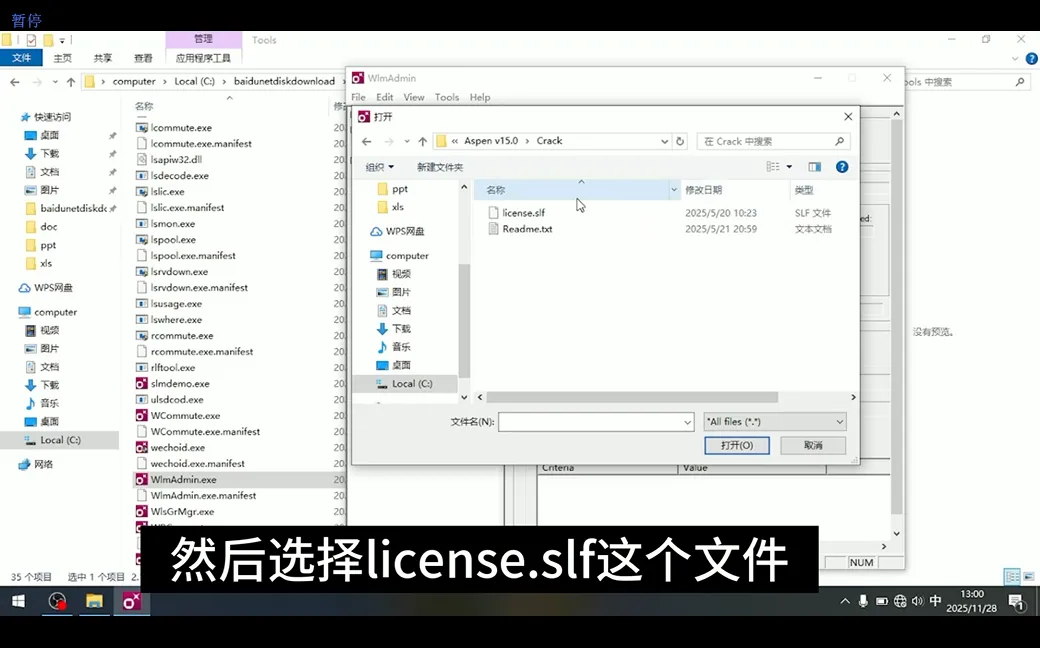This screenshot has height=648, width=1040.
Task: Select lsapiw32.dll in Explorer list
Action: pos(176,159)
